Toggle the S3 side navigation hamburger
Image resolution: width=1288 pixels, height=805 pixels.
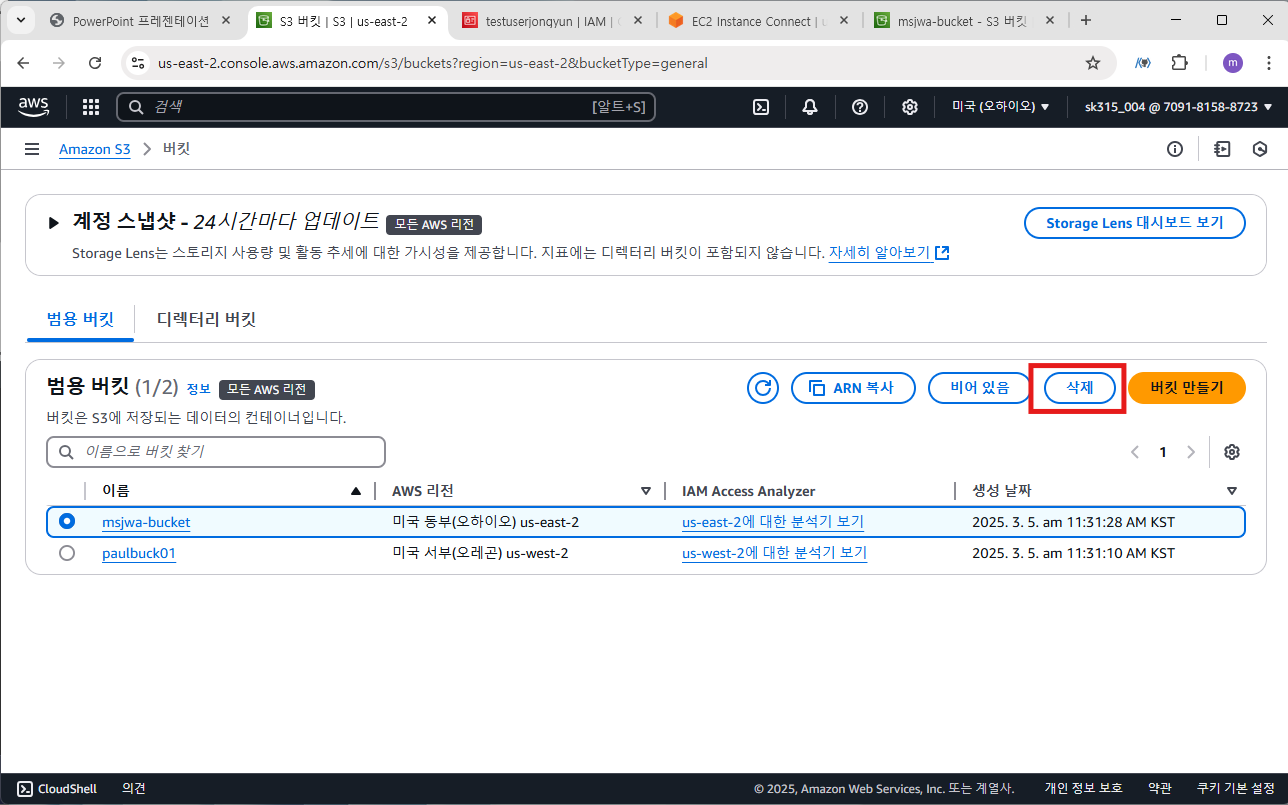point(32,149)
